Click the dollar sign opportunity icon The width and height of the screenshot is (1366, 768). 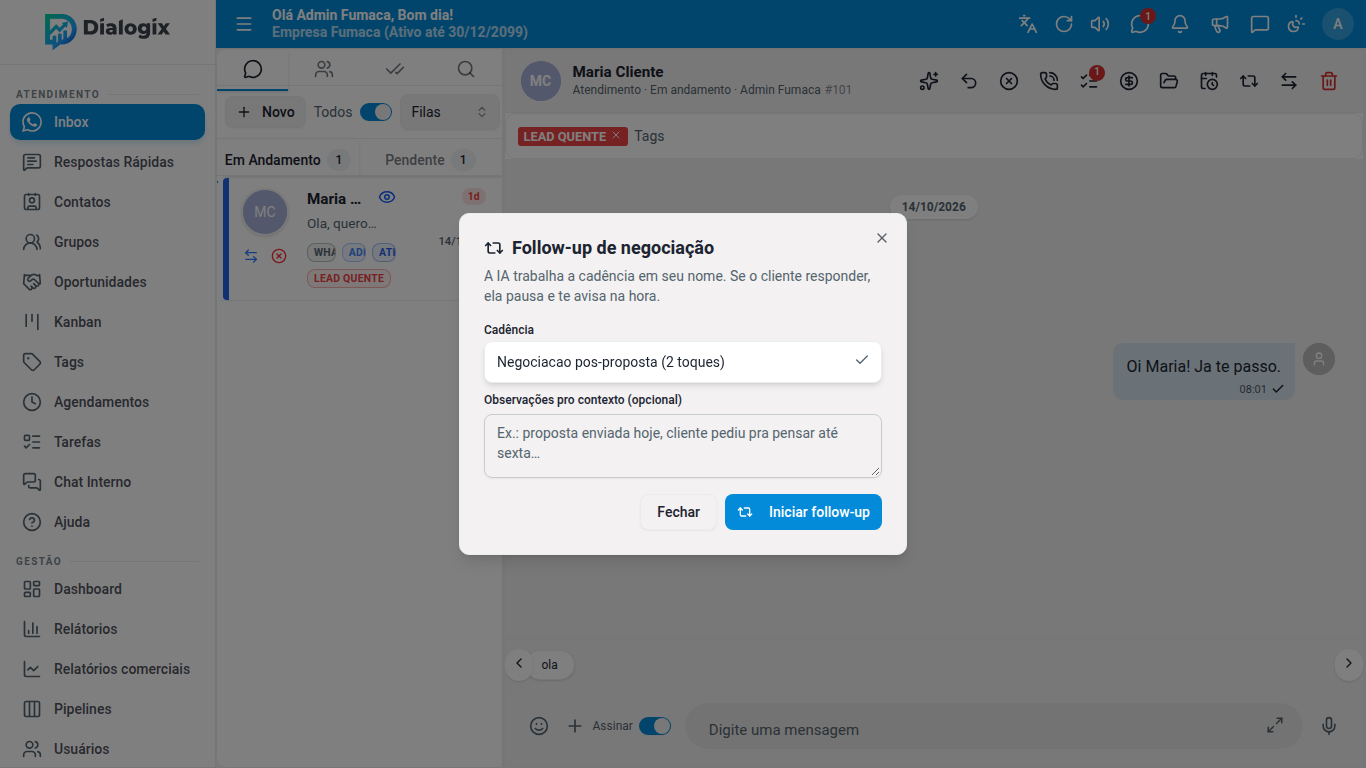pyautogui.click(x=1129, y=81)
